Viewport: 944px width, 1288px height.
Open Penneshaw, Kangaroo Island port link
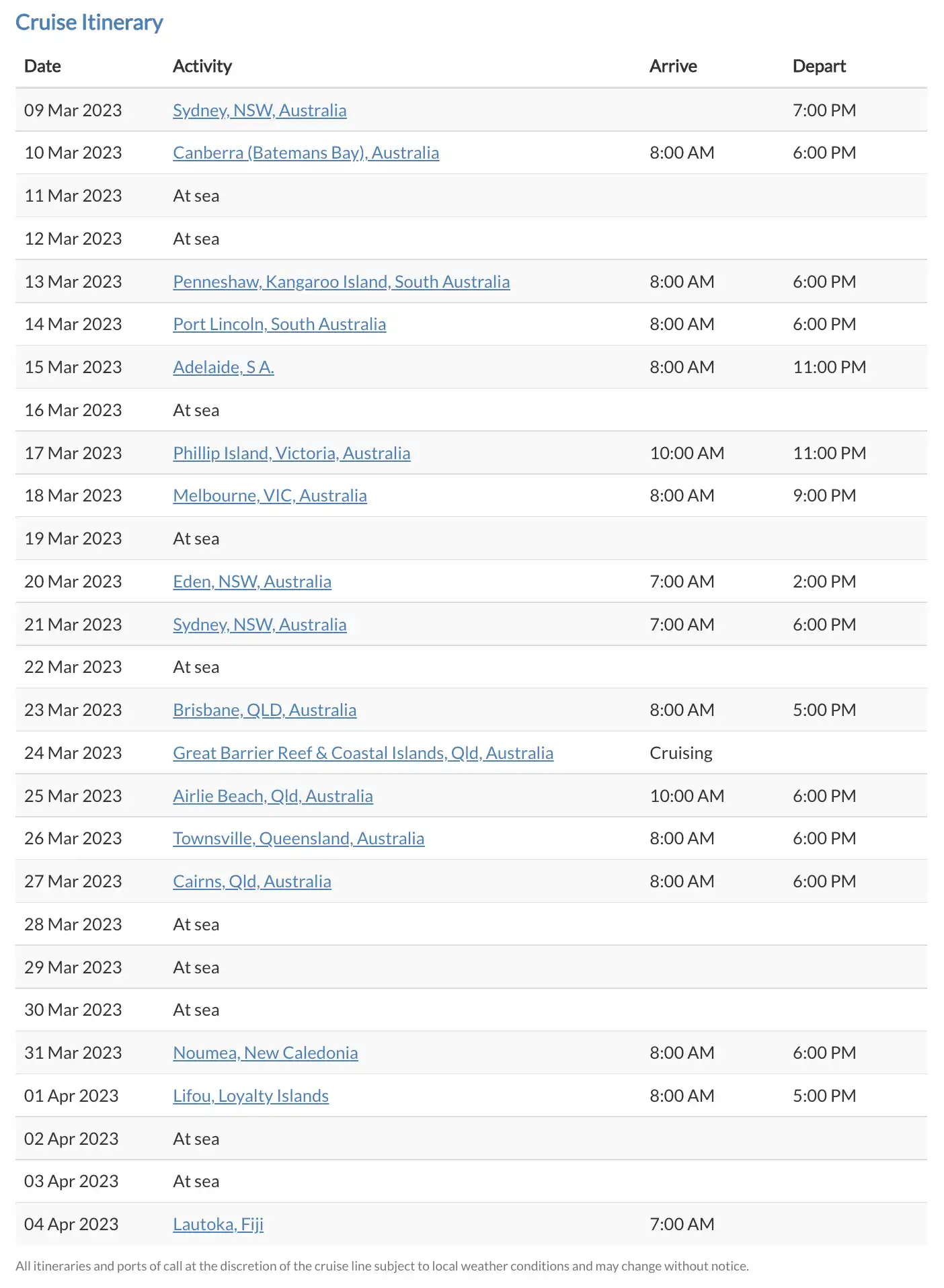coord(341,282)
